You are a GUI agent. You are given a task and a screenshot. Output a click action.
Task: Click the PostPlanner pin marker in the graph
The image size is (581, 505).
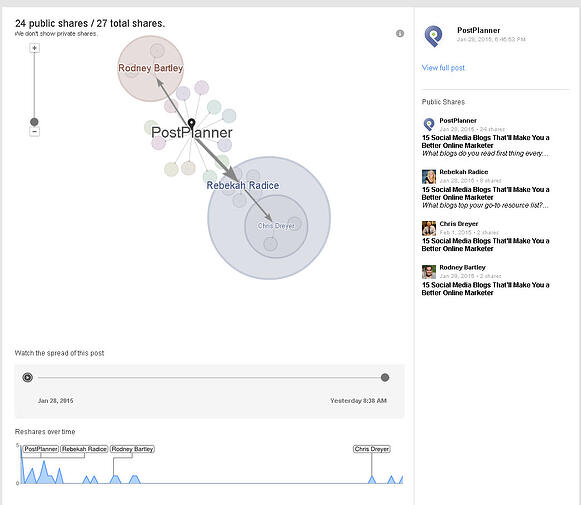[x=191, y=123]
